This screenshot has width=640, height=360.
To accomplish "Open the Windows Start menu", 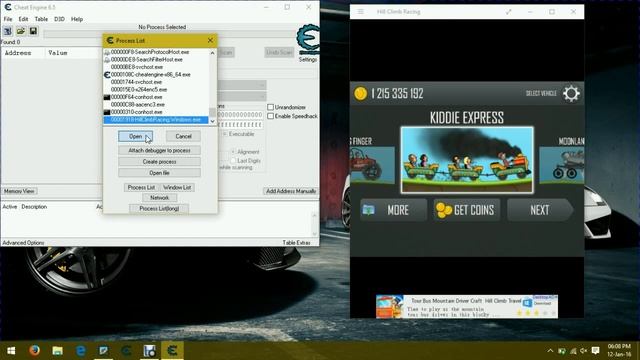I will pyautogui.click(x=11, y=350).
